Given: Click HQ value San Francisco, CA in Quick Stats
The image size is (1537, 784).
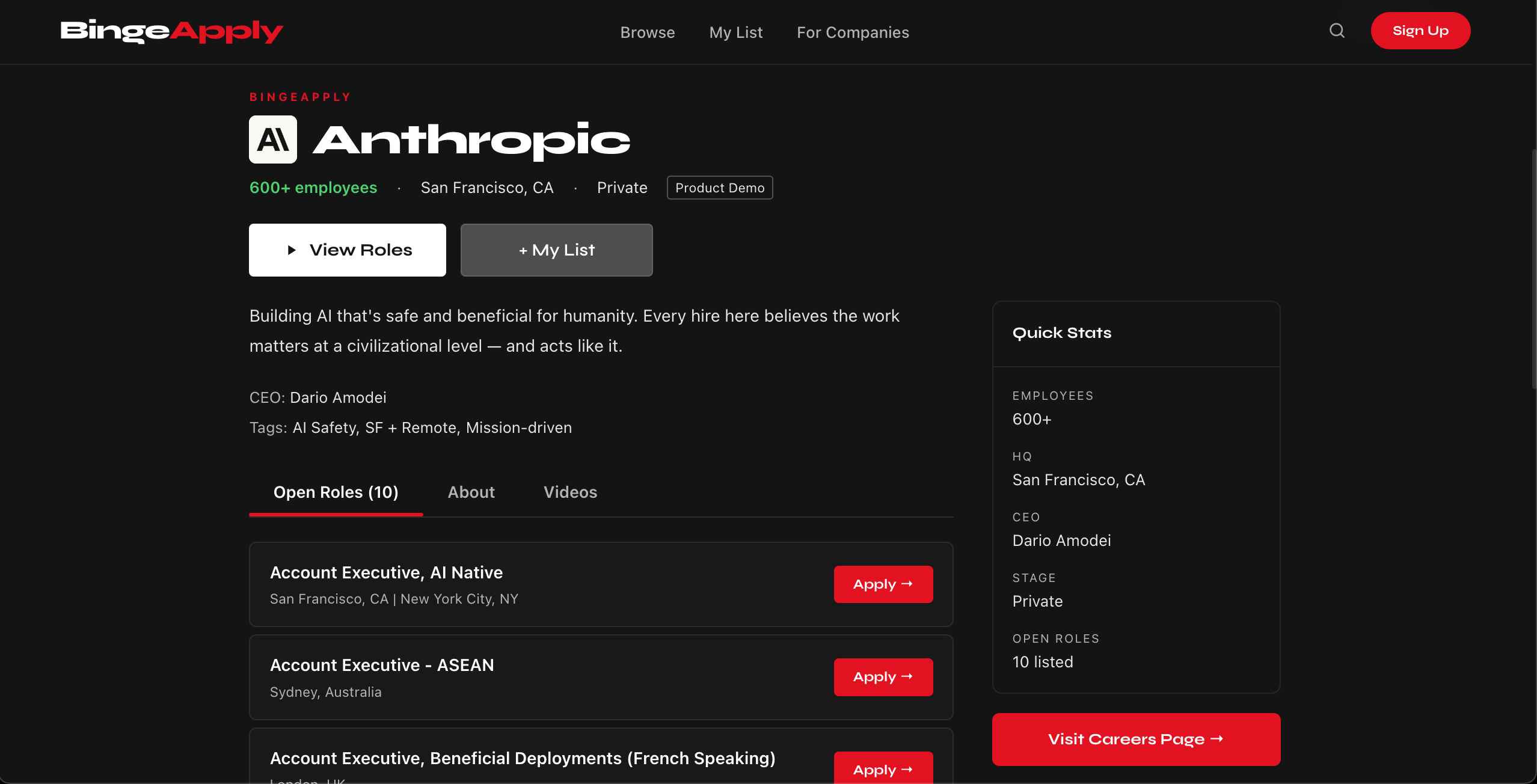Looking at the screenshot, I should (x=1079, y=480).
